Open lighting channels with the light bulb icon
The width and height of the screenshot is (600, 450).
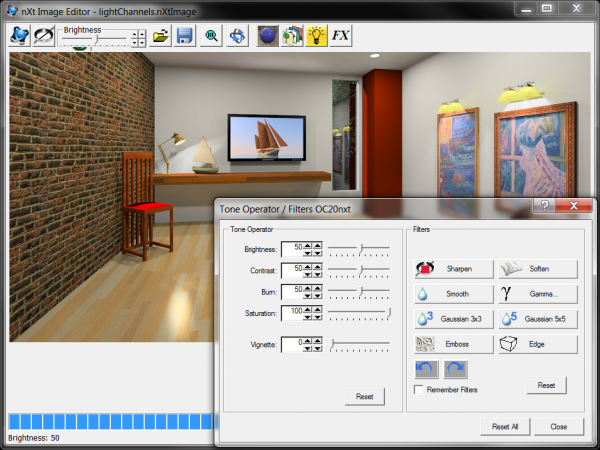[x=316, y=36]
